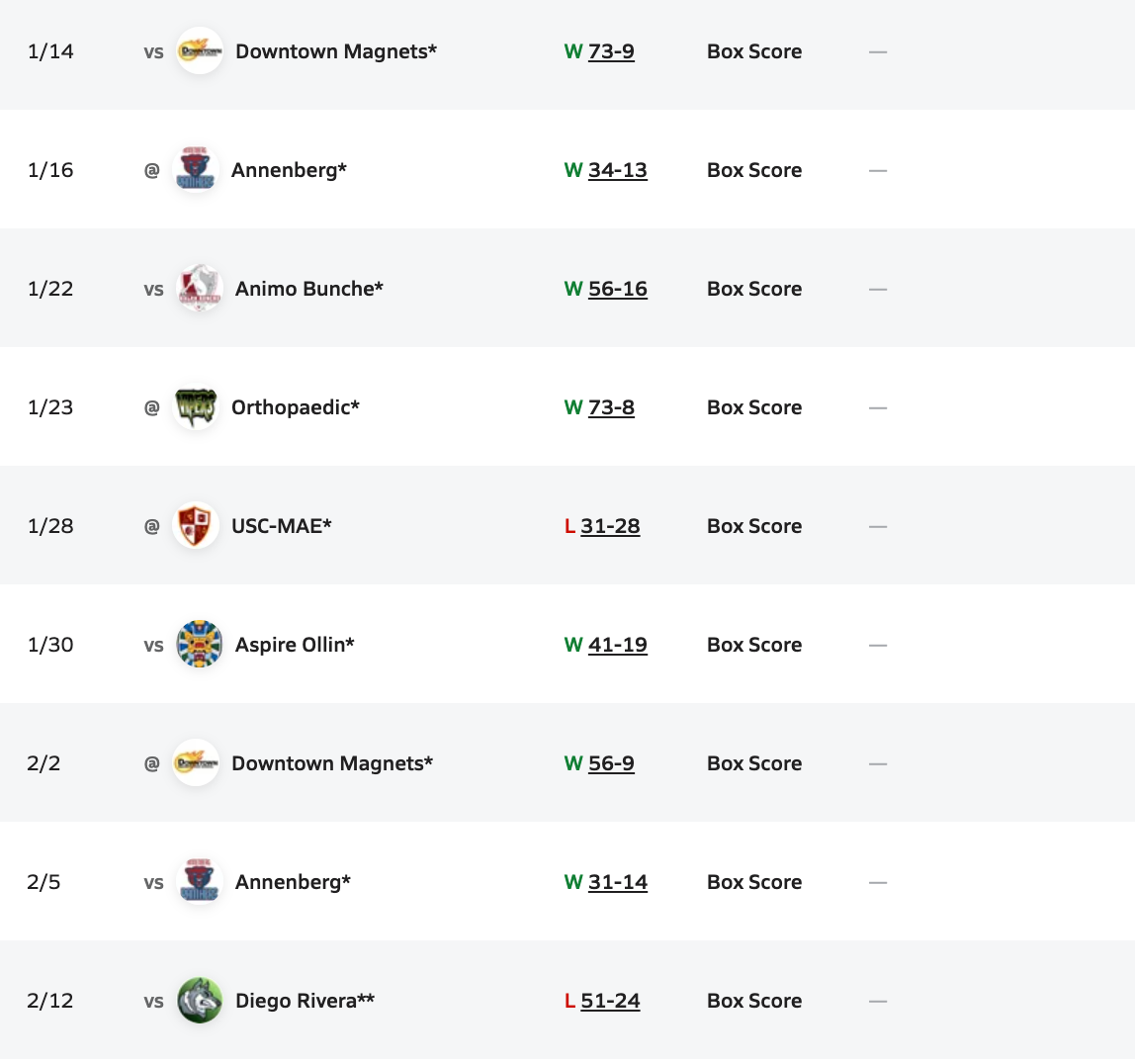Go to the Orthopaedic team name link
The image size is (1135, 1064).
pos(295,407)
